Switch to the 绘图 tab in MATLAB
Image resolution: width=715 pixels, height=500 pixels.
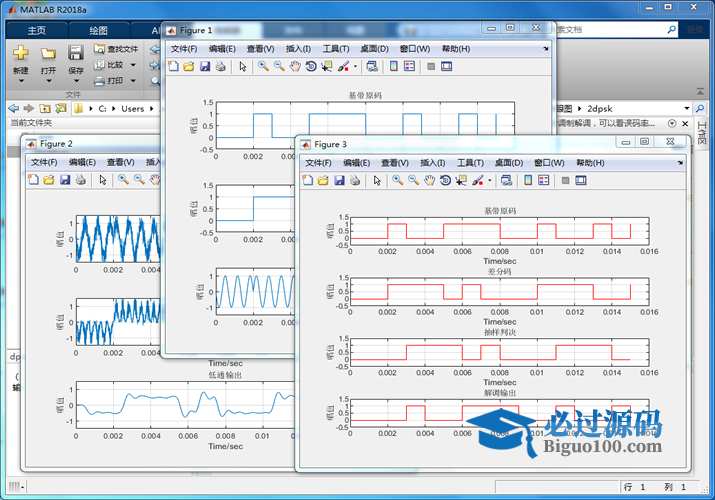tap(98, 31)
